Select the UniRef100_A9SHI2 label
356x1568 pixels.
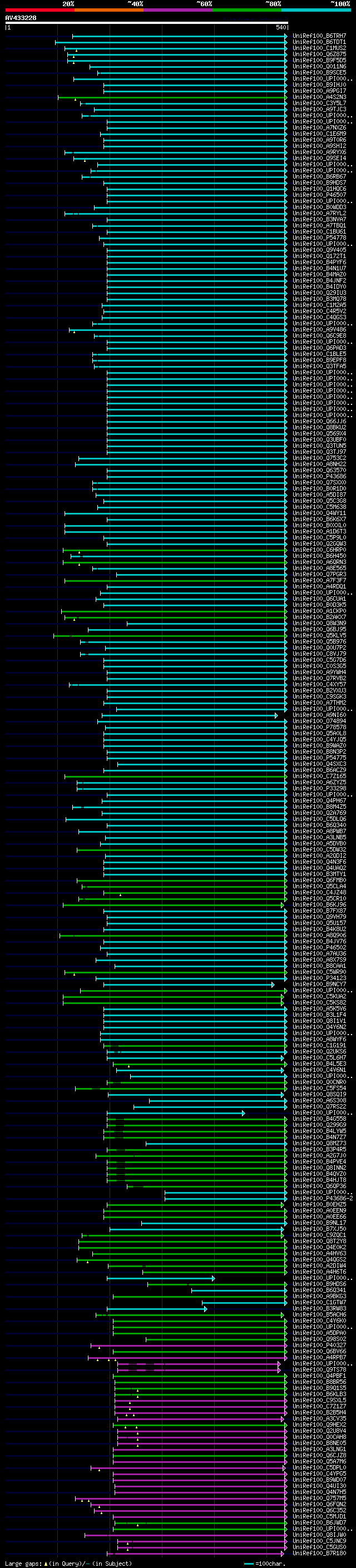coord(319,146)
